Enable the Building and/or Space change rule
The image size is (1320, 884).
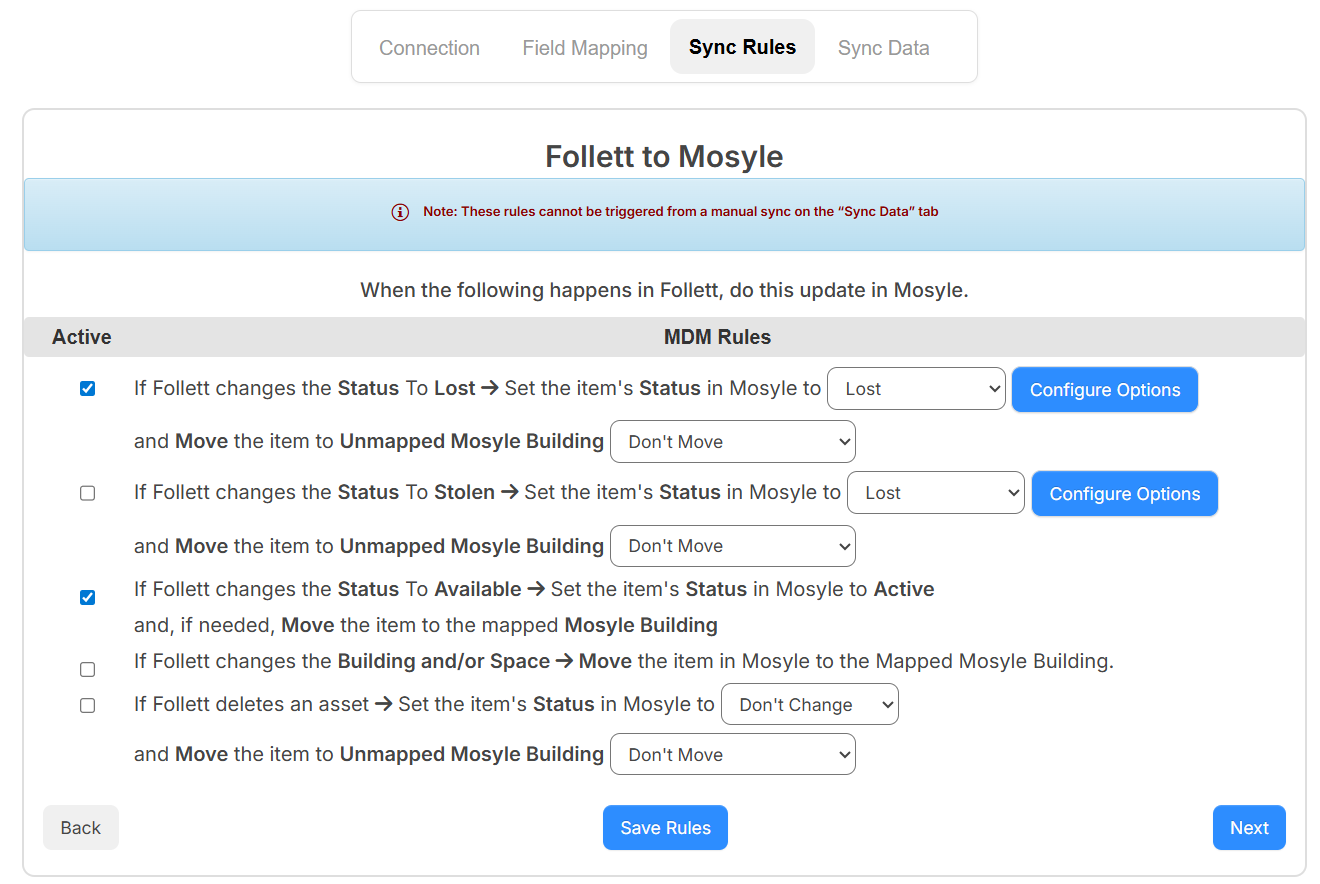tap(87, 668)
